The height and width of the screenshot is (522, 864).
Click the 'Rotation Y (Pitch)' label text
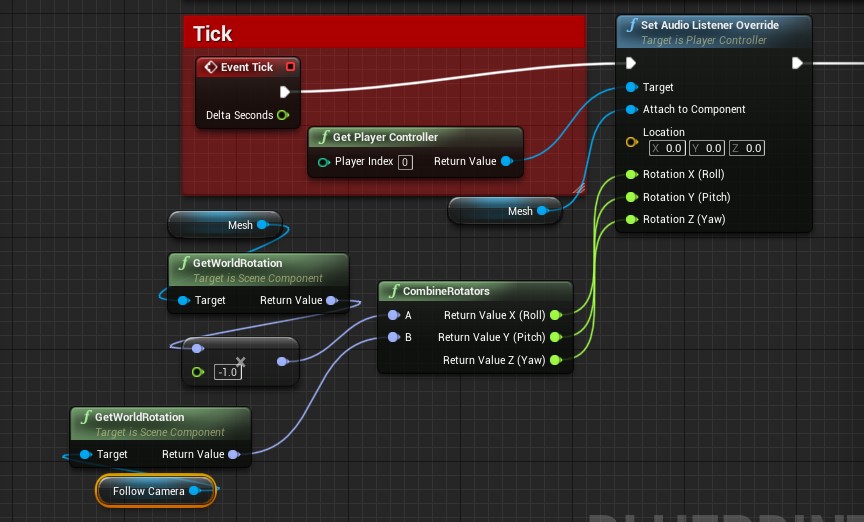tap(687, 197)
